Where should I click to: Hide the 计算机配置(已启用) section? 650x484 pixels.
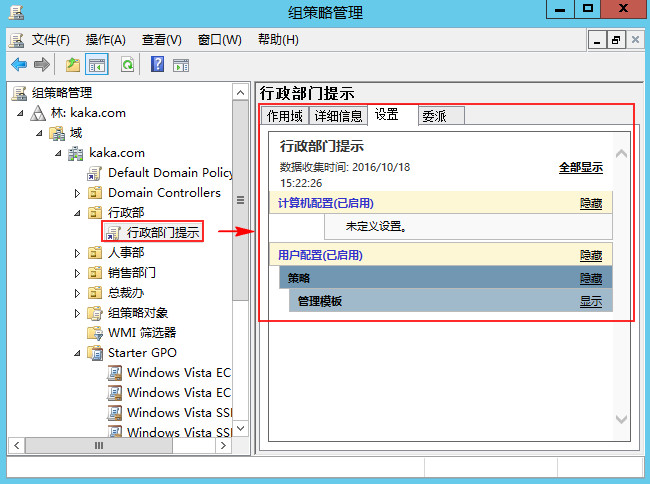coord(591,203)
